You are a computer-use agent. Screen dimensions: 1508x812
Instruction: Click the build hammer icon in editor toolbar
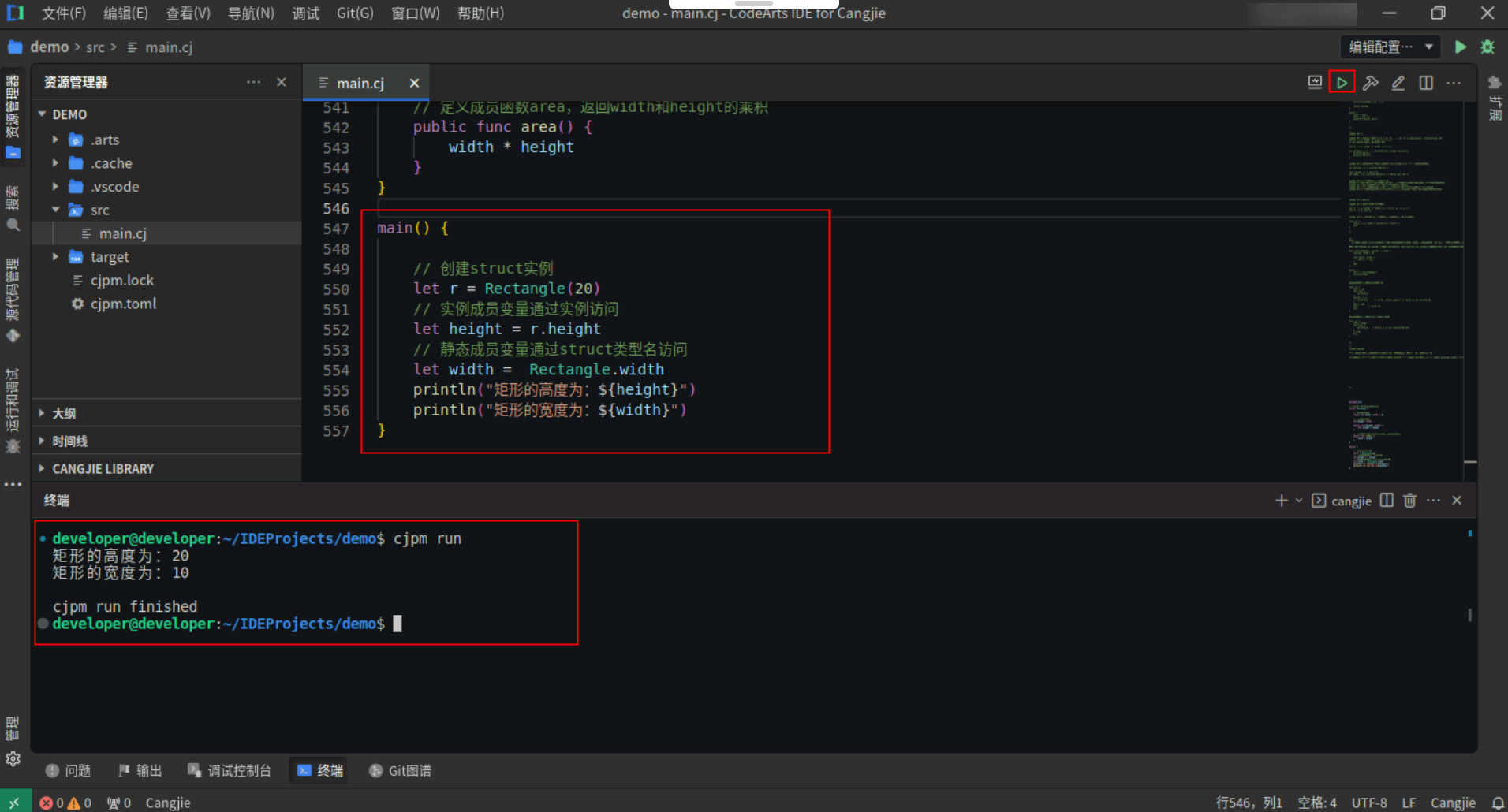click(1370, 83)
